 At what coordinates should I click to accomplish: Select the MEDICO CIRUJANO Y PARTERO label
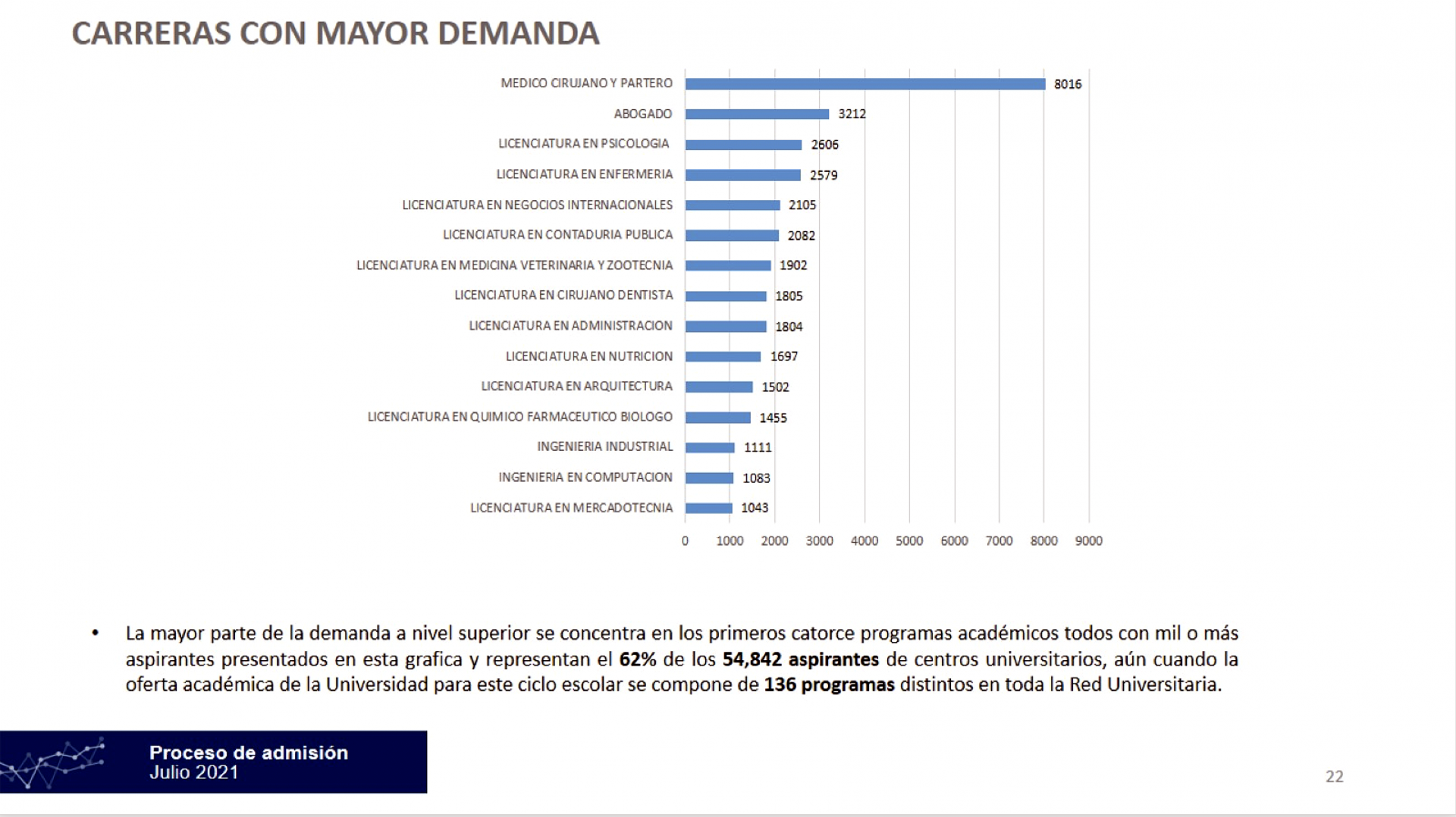click(586, 83)
